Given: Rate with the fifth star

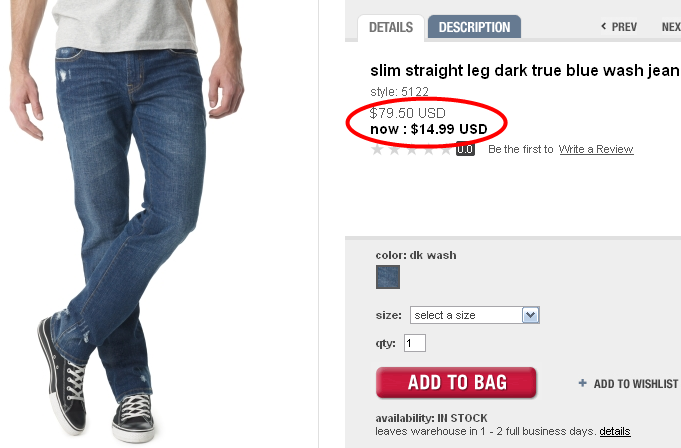Looking at the screenshot, I should 446,150.
